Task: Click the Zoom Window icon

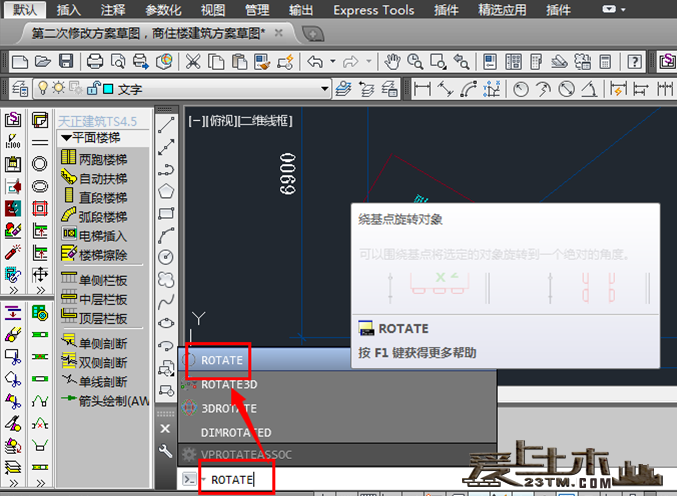Action: [x=438, y=62]
